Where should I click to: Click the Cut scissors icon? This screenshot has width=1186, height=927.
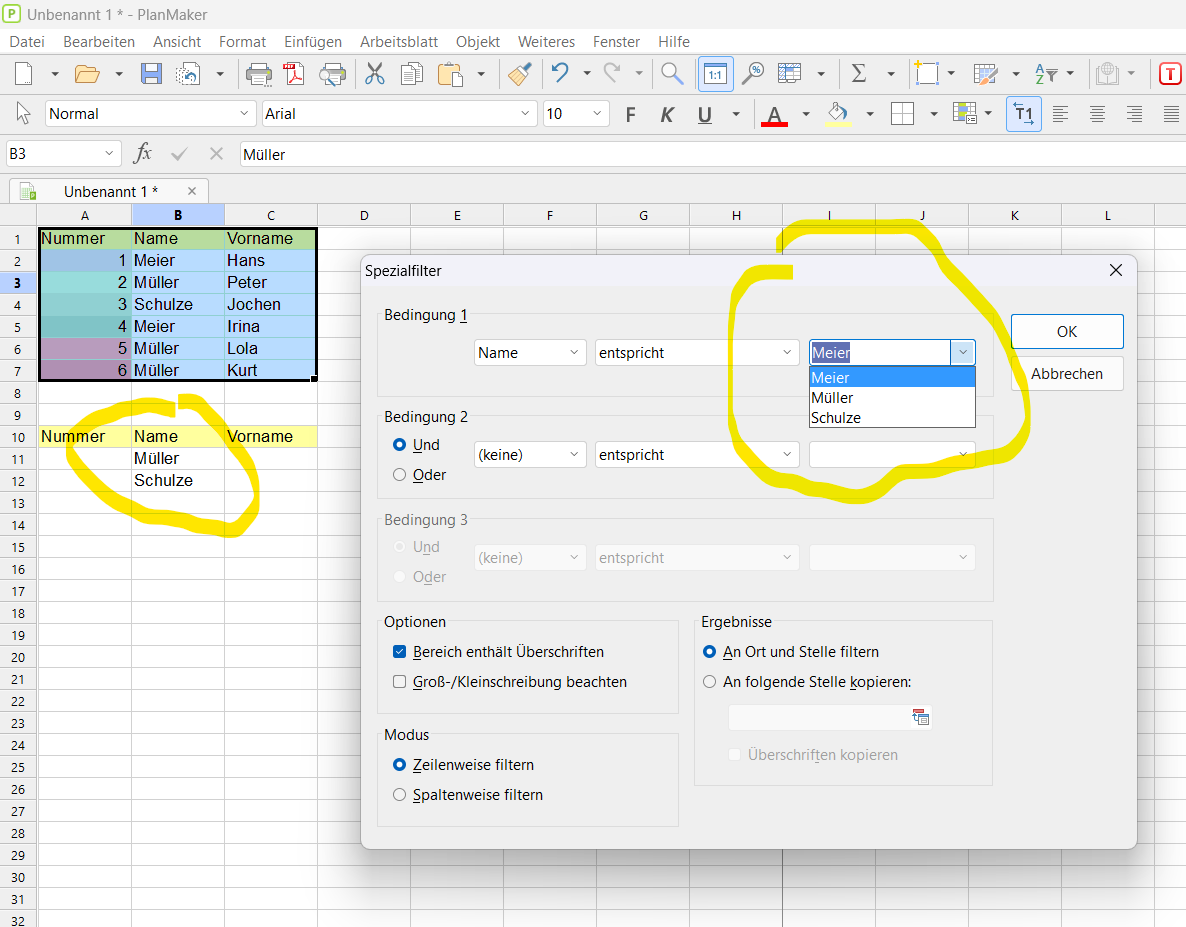coord(374,73)
